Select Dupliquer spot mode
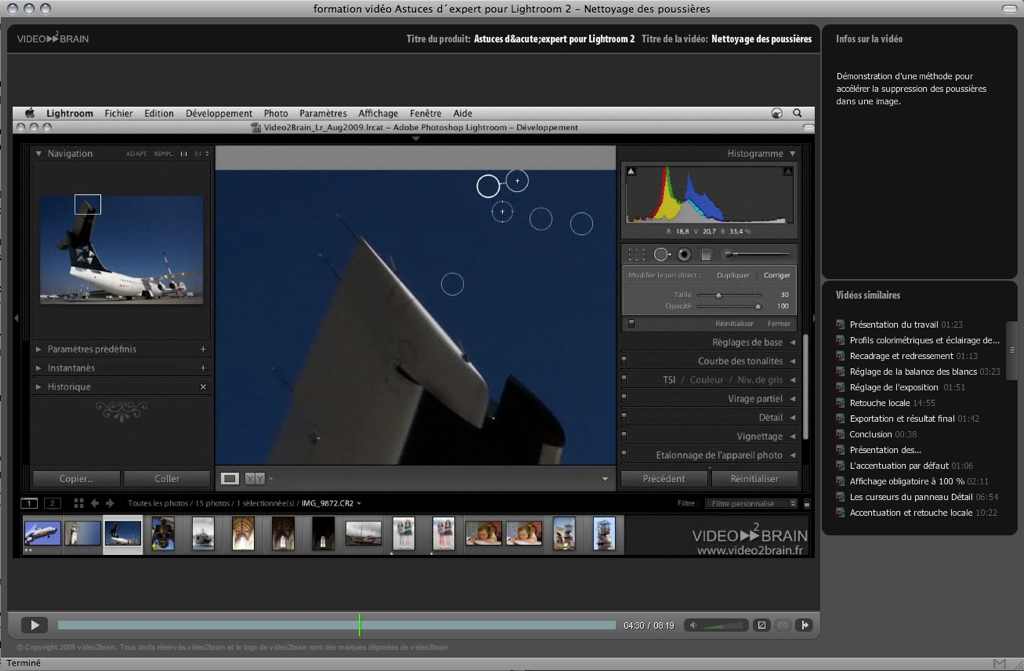Screen dimensions: 1024x671 733,275
